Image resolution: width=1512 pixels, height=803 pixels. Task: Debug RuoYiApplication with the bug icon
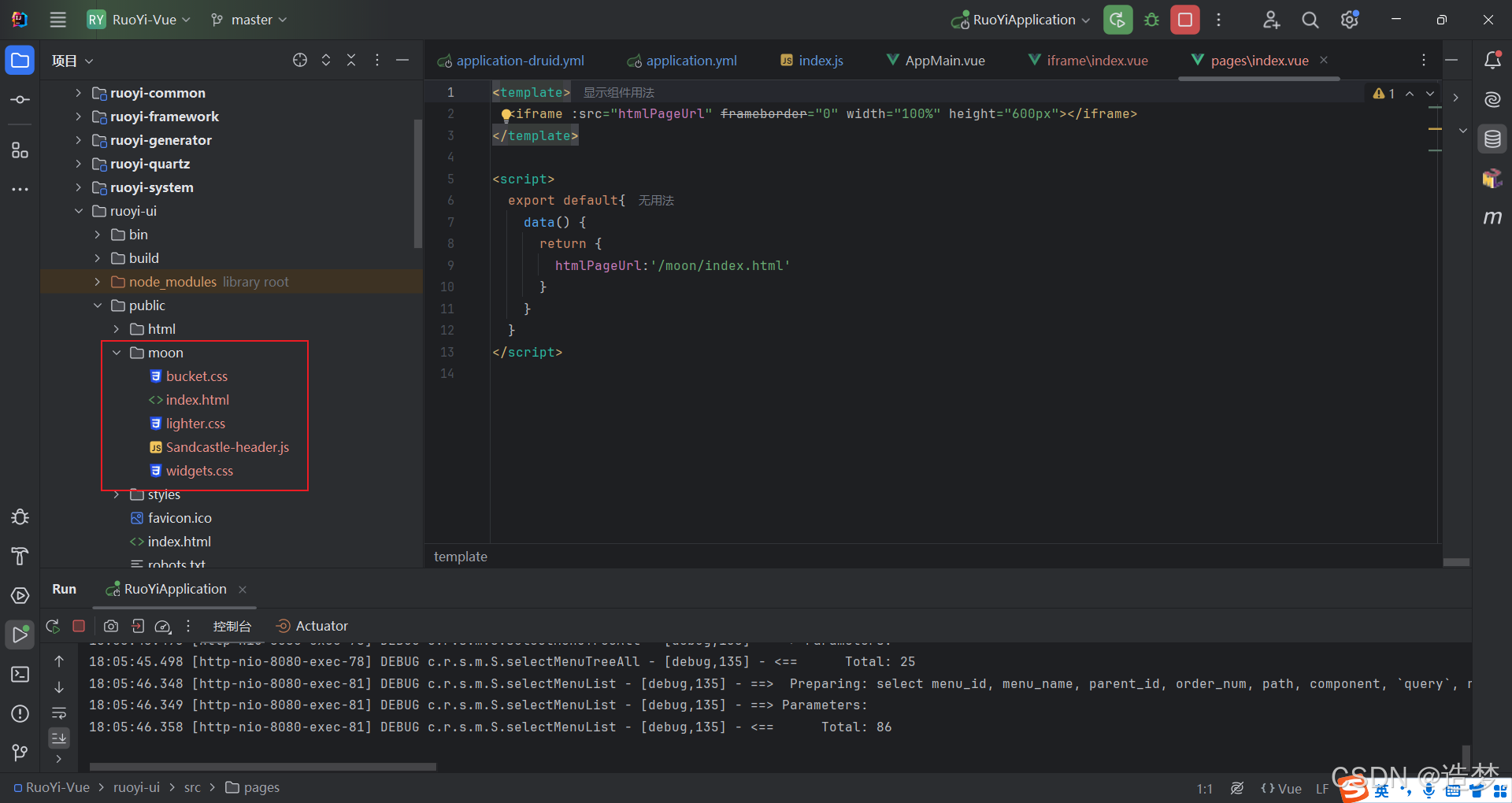coord(1152,20)
